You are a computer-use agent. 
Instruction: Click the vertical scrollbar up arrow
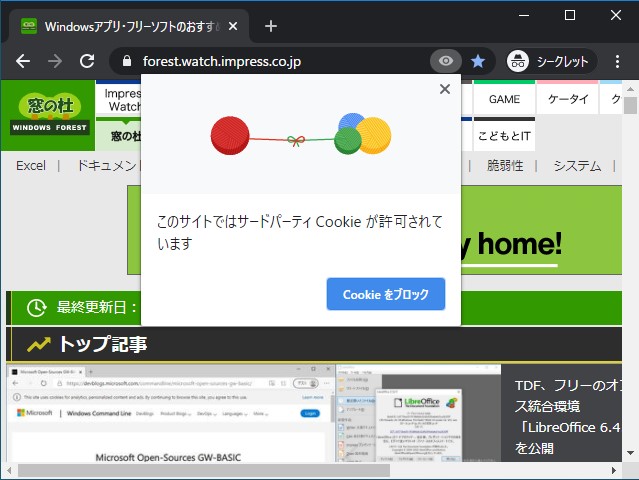tap(630, 88)
